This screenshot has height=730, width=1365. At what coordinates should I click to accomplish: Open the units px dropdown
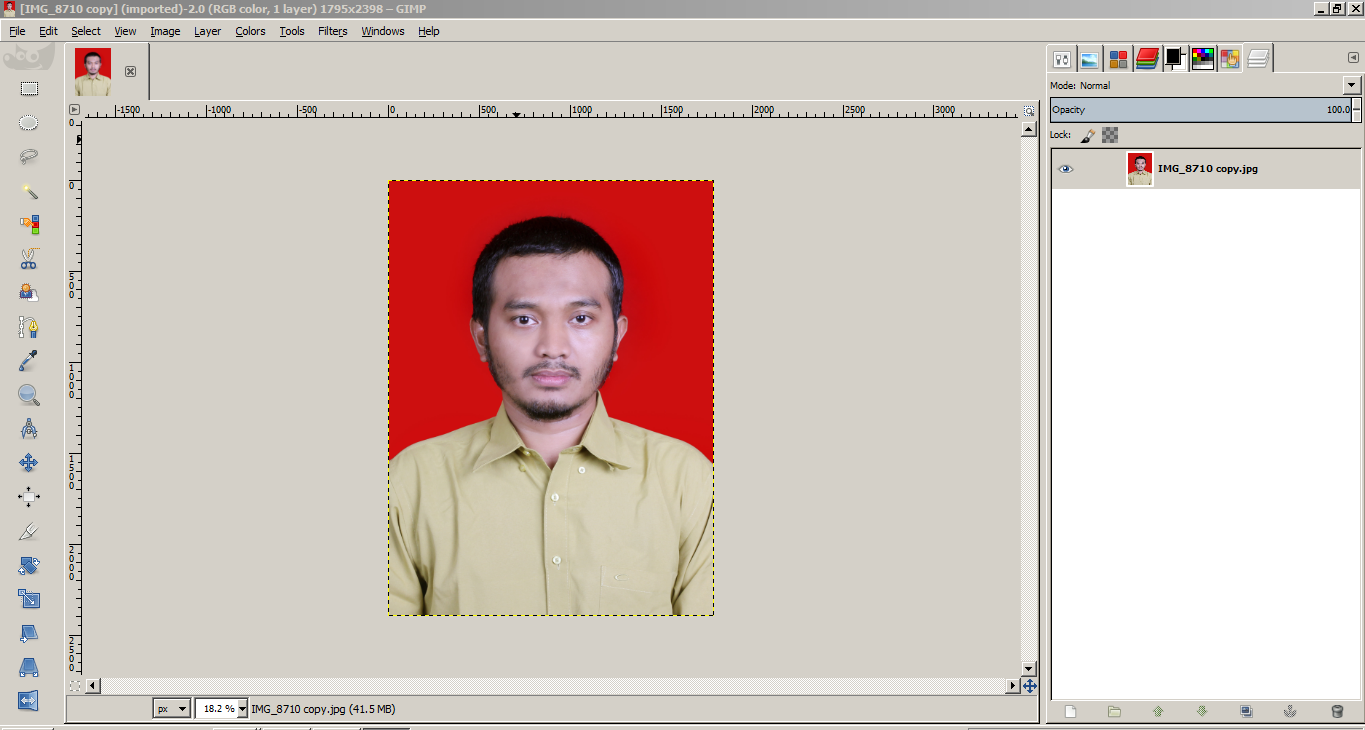172,709
